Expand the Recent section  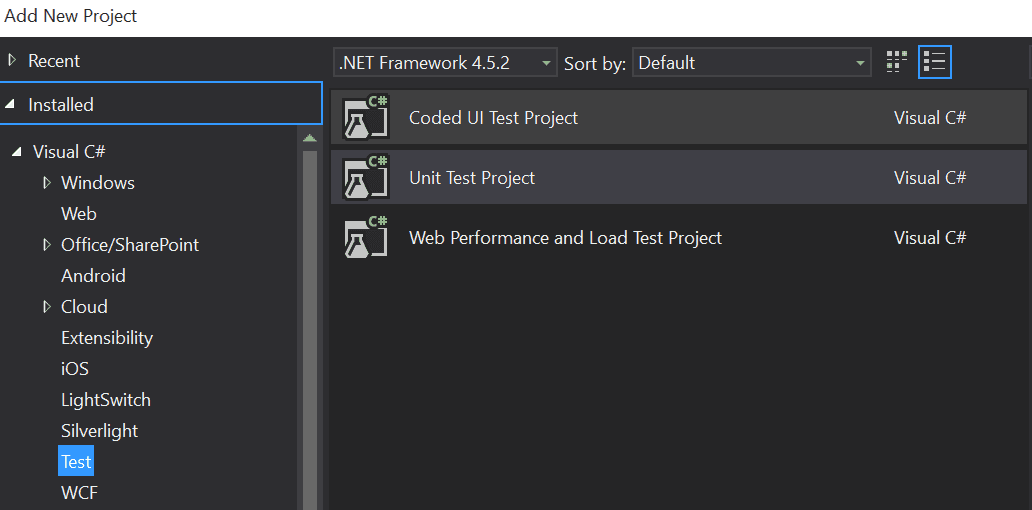11,61
